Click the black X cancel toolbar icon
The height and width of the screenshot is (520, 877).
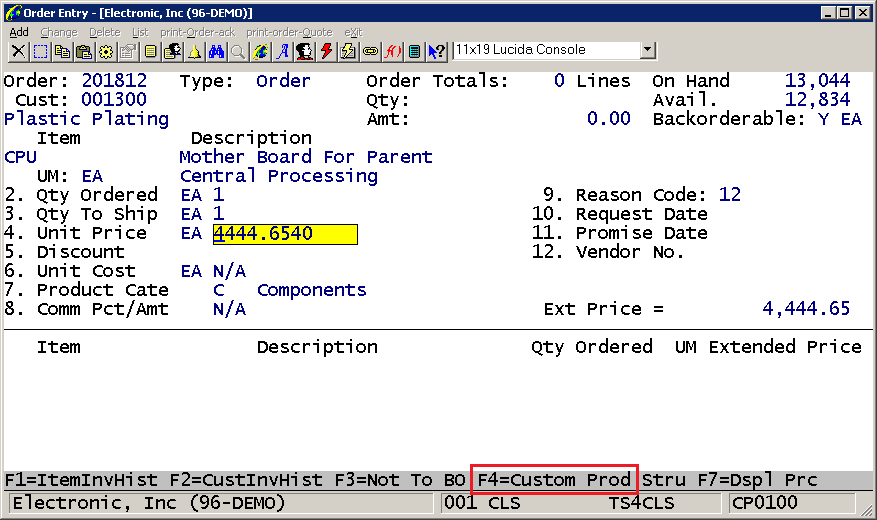point(18,51)
